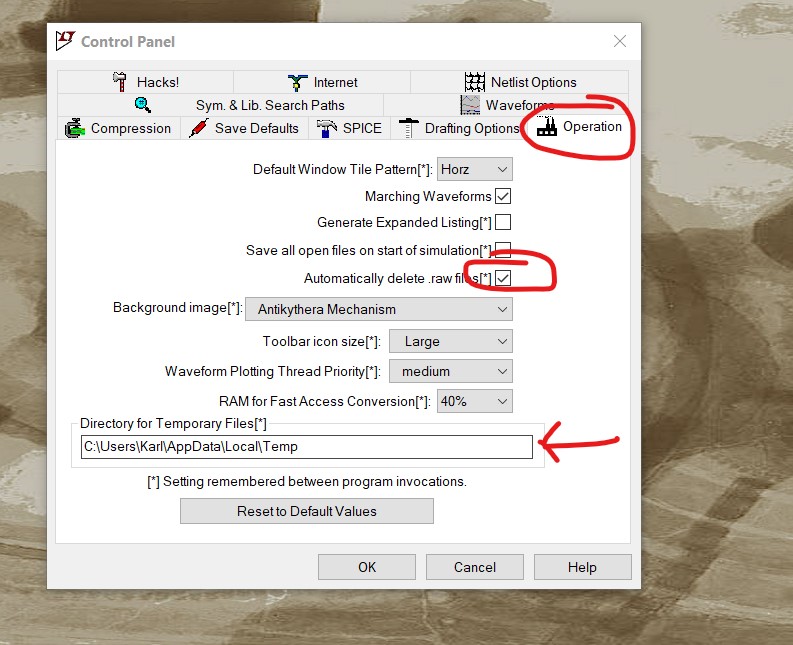Open the Netlist Options tab
The height and width of the screenshot is (645, 793).
coord(519,82)
